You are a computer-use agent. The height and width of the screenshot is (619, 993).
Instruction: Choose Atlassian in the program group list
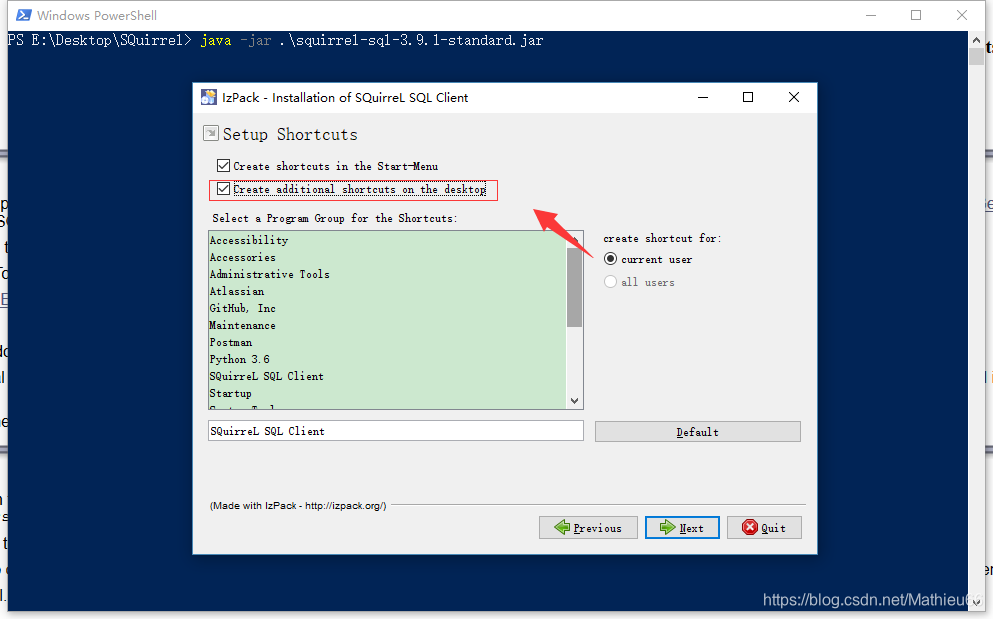[x=387, y=291]
